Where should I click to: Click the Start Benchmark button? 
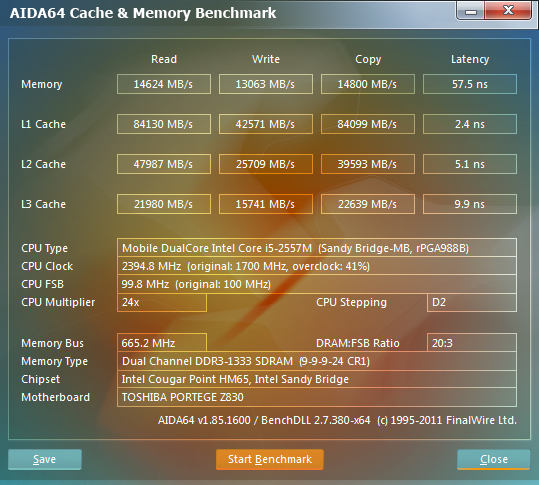click(x=270, y=459)
